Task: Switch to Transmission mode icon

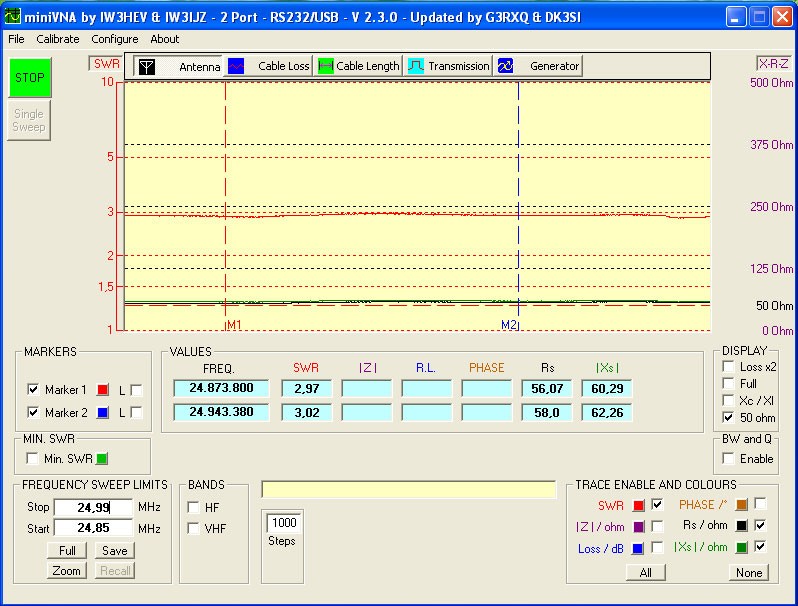Action: click(415, 67)
